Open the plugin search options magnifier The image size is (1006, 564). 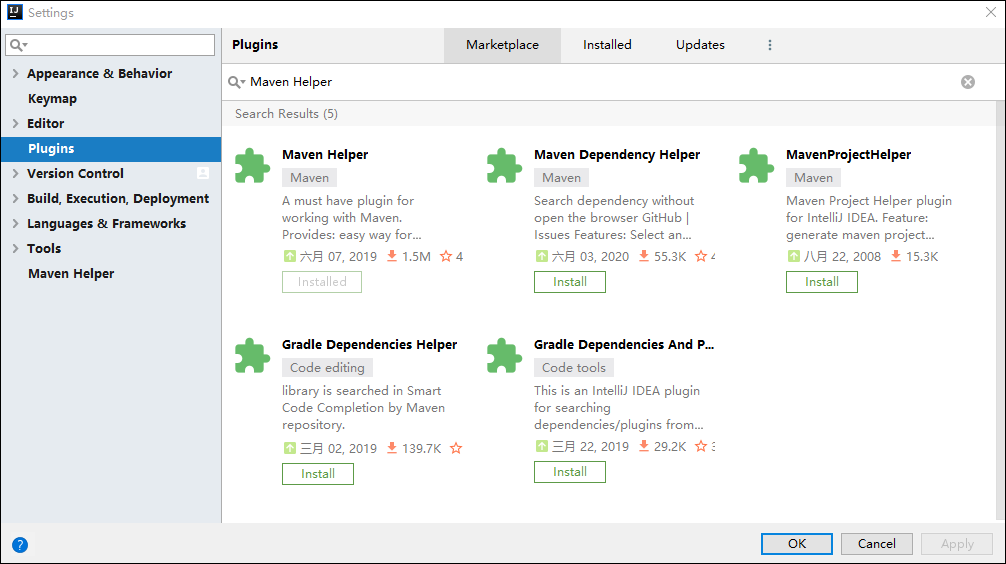(237, 82)
